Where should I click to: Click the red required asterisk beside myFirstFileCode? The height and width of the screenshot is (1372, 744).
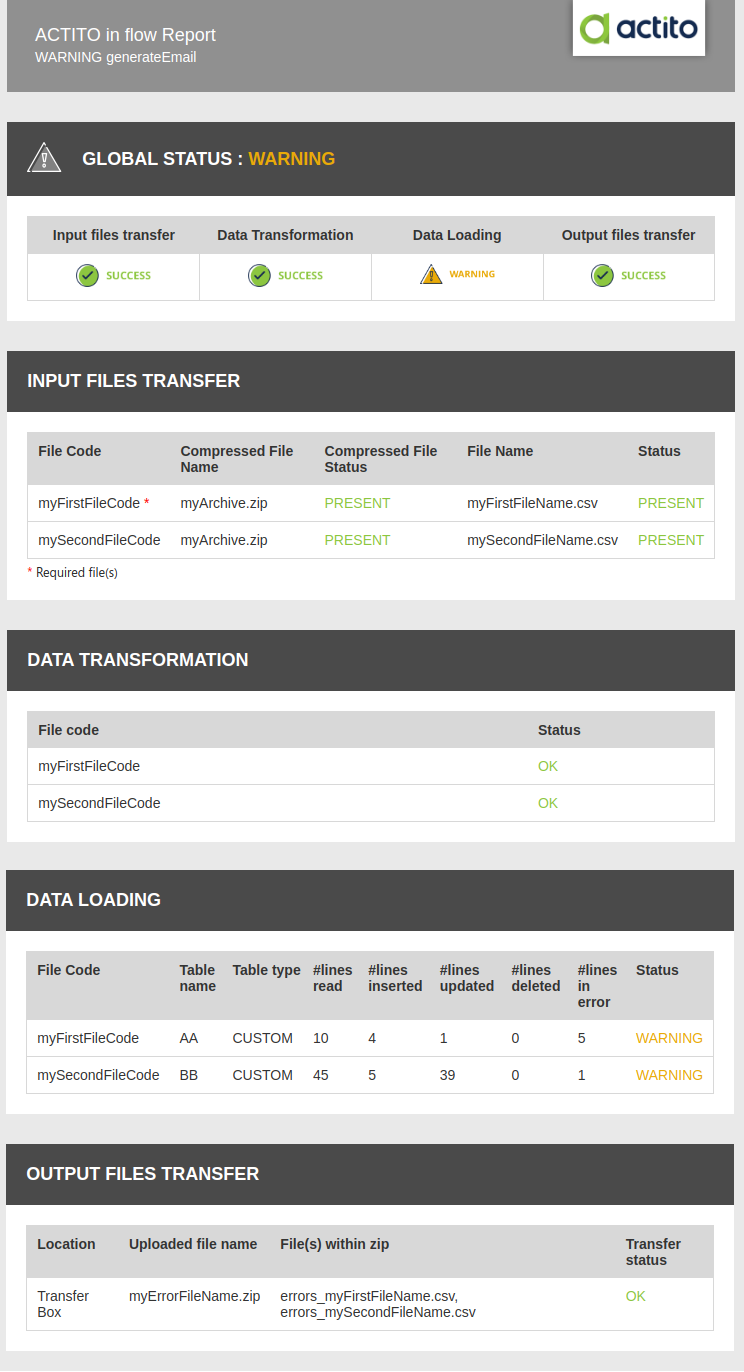[x=147, y=502]
